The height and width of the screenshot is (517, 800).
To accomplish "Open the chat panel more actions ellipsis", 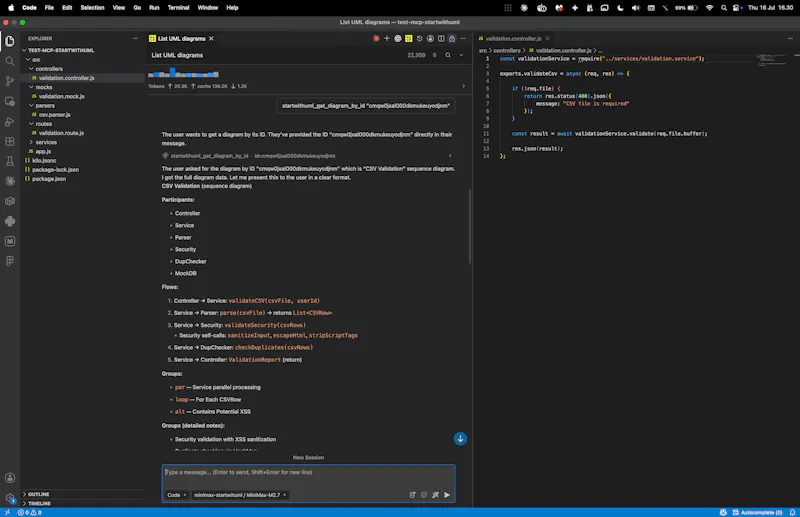I will [x=463, y=38].
